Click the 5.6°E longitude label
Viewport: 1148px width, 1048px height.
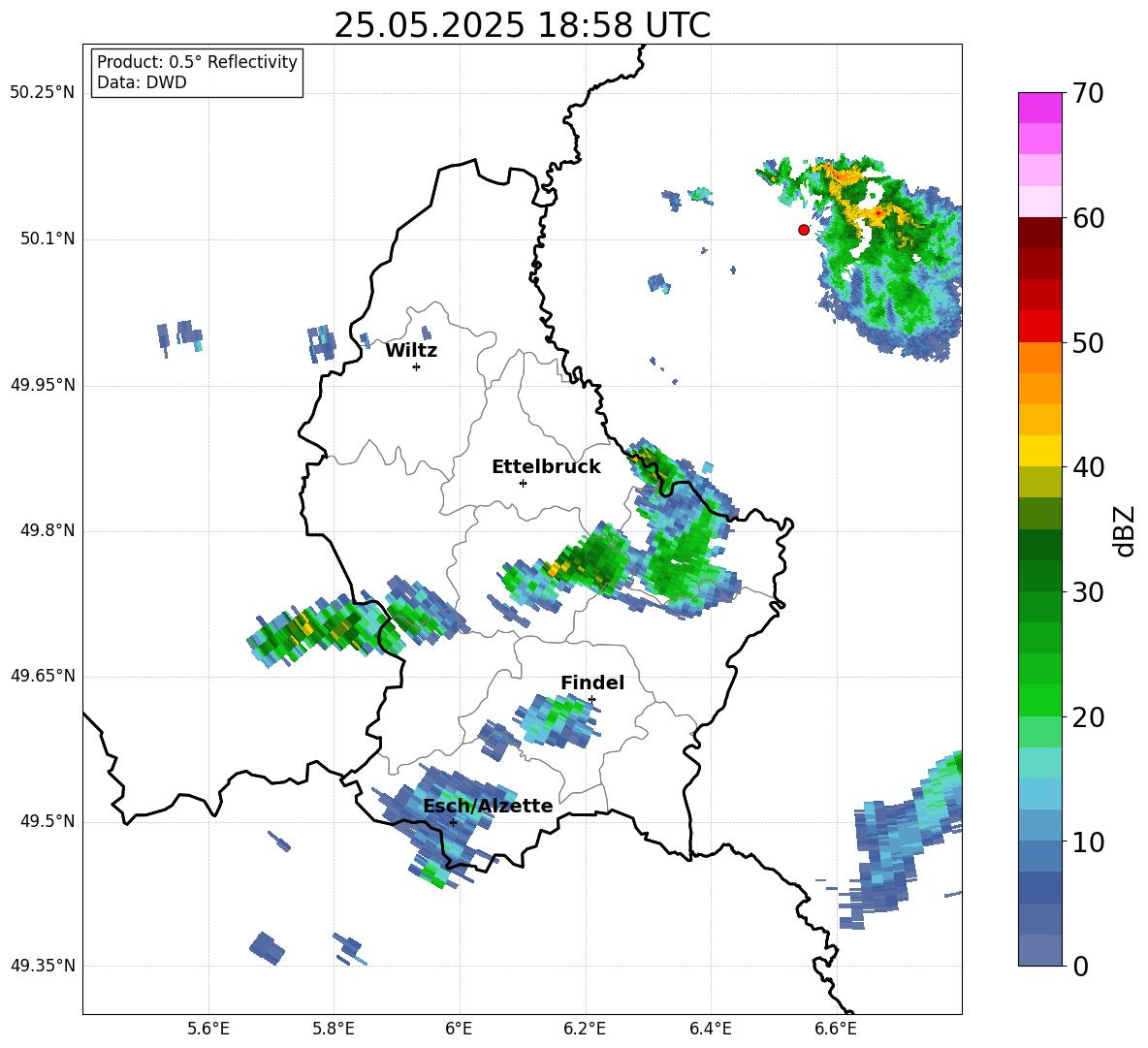click(208, 1029)
